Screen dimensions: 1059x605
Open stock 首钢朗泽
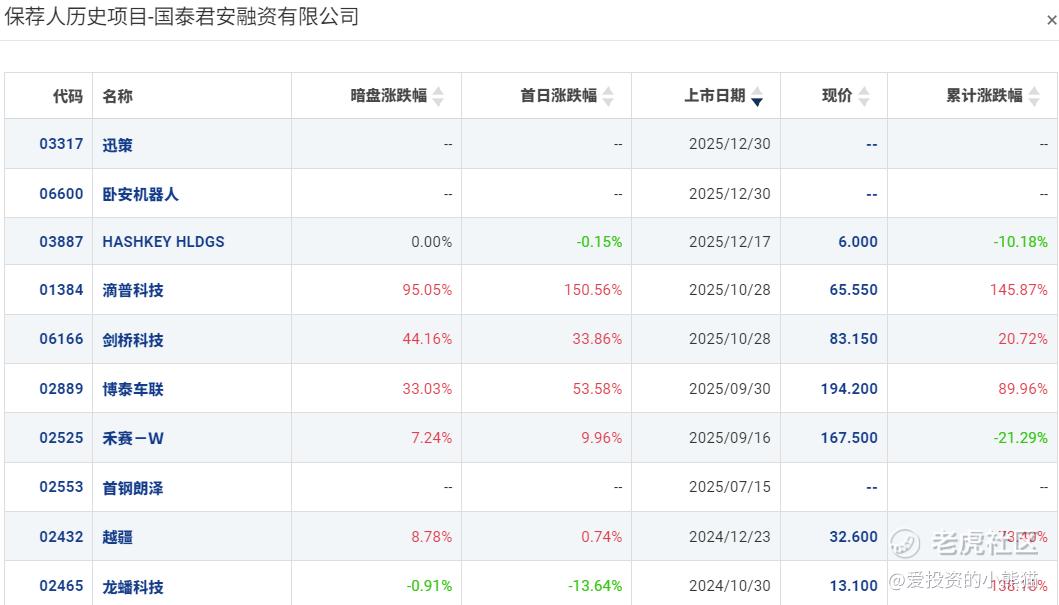133,488
